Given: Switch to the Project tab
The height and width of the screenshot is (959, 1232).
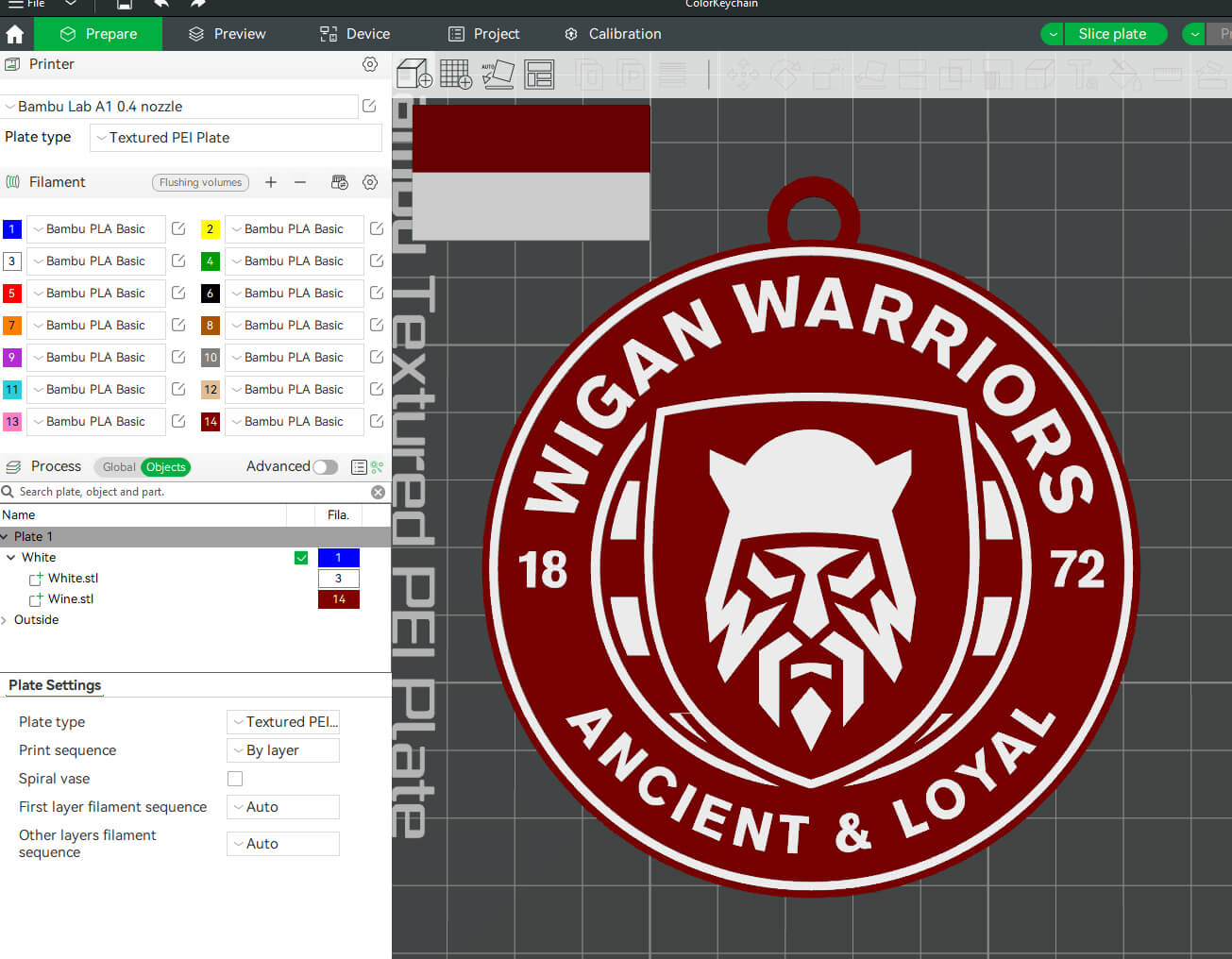Looking at the screenshot, I should pyautogui.click(x=483, y=34).
